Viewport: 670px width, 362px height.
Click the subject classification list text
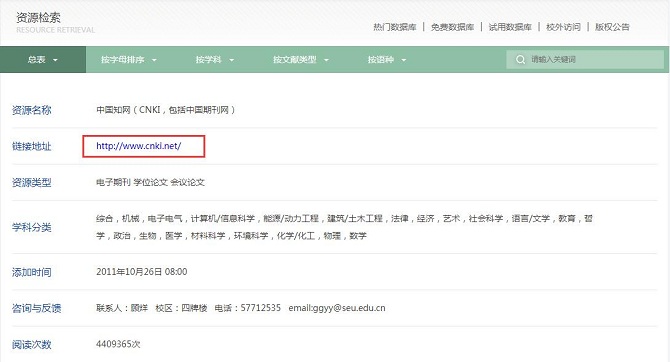pos(344,227)
